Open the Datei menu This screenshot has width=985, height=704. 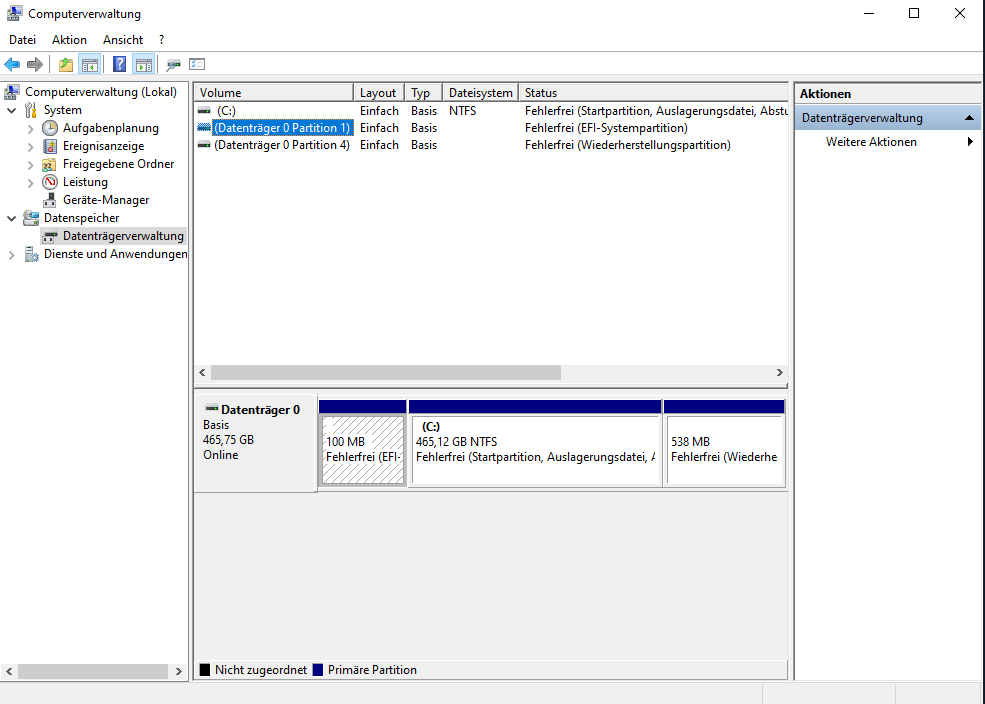coord(23,40)
